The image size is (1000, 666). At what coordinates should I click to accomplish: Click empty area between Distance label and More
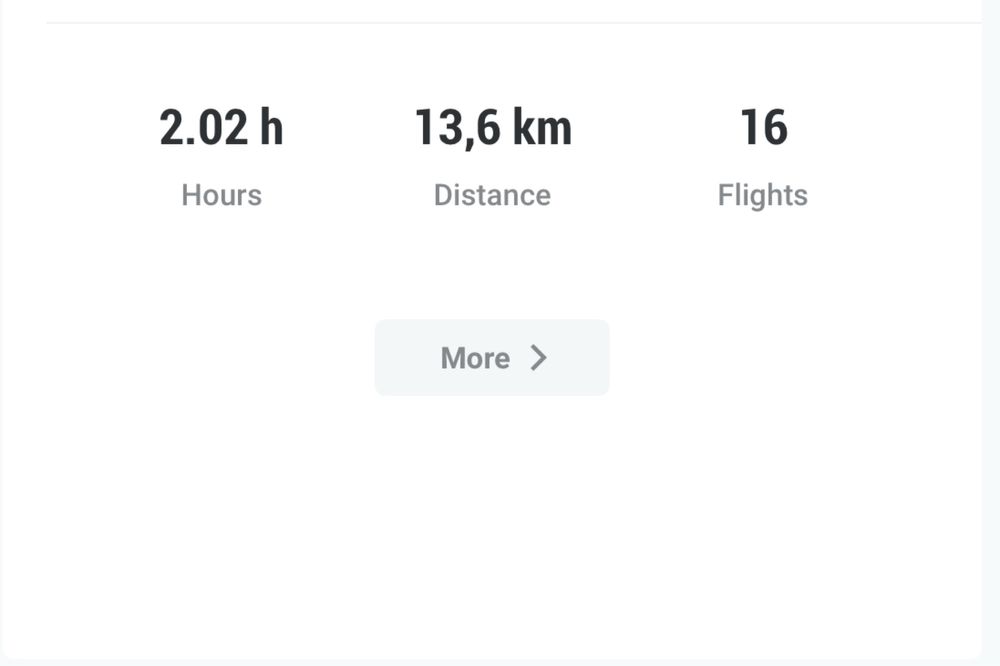pyautogui.click(x=492, y=265)
